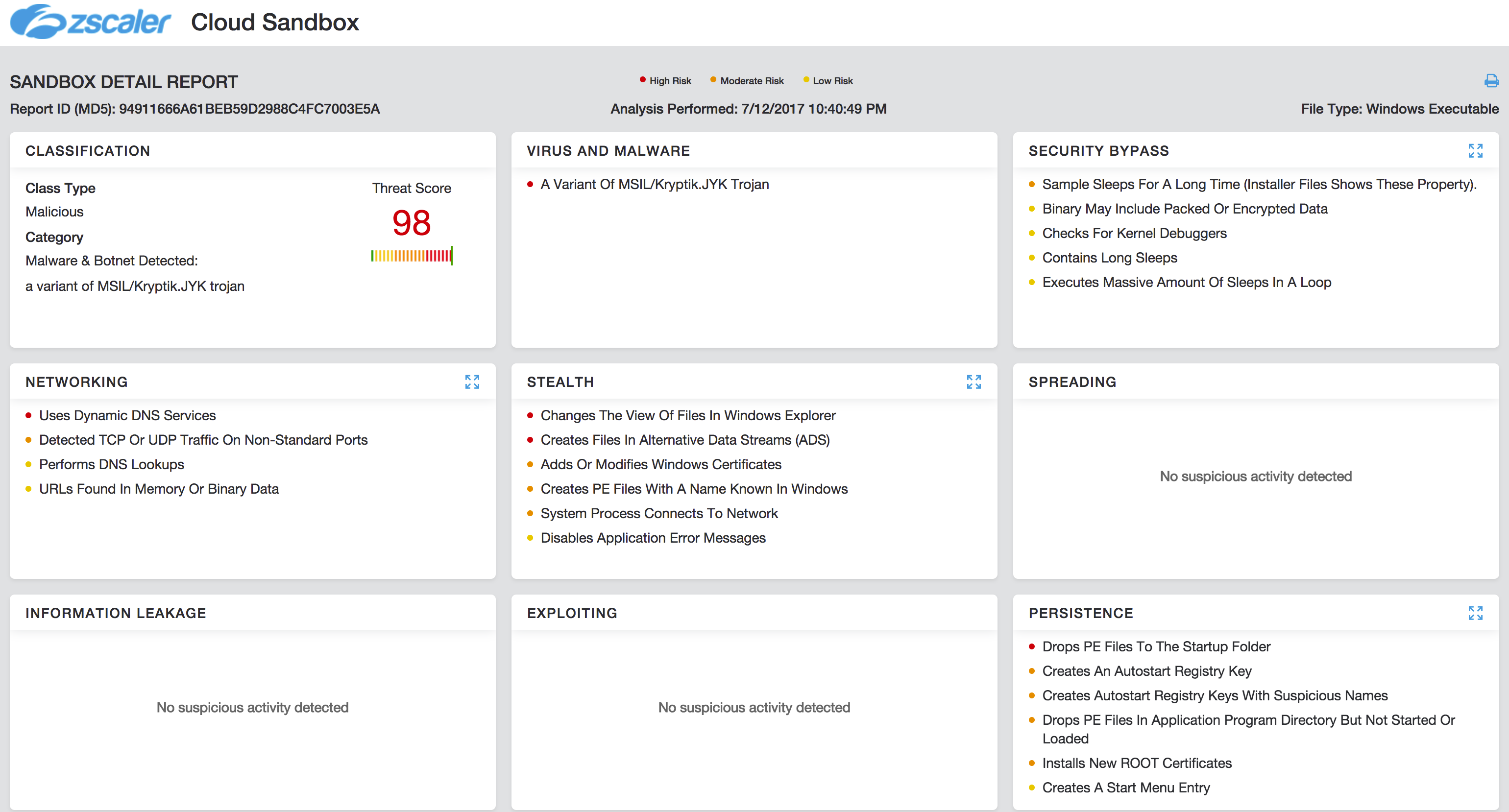Click the threat score color bar
Screen dimensions: 1509x812
click(411, 256)
